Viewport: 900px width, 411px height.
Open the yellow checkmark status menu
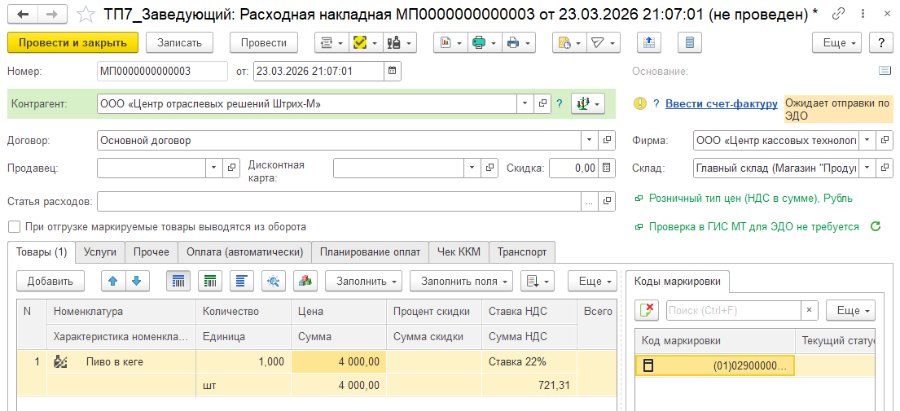[364, 42]
